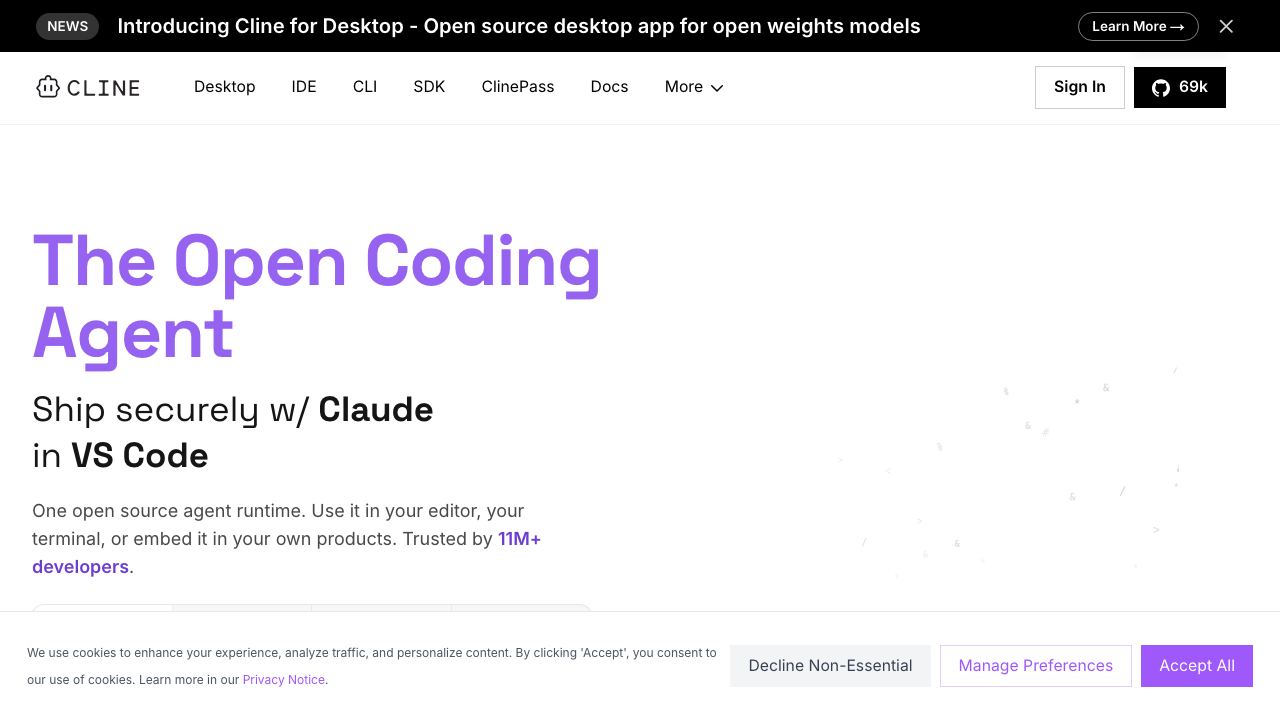The width and height of the screenshot is (1280, 720).
Task: Visit the Docs page
Action: click(609, 87)
